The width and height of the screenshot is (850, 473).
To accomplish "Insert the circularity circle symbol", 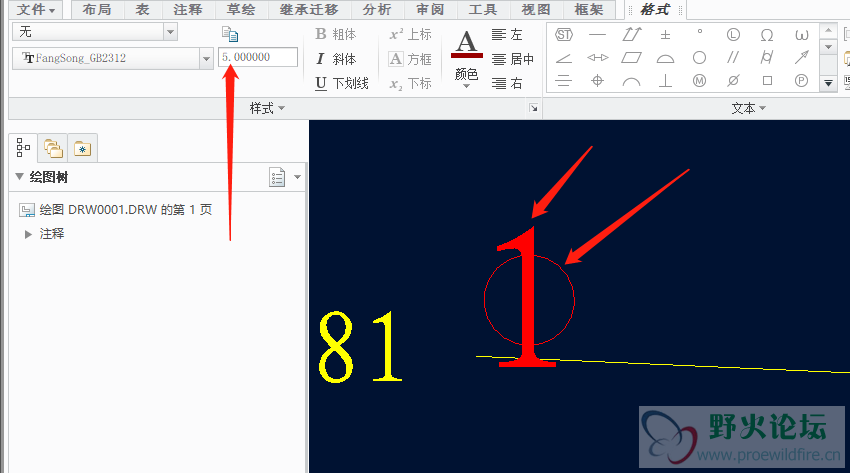I will pyautogui.click(x=699, y=57).
